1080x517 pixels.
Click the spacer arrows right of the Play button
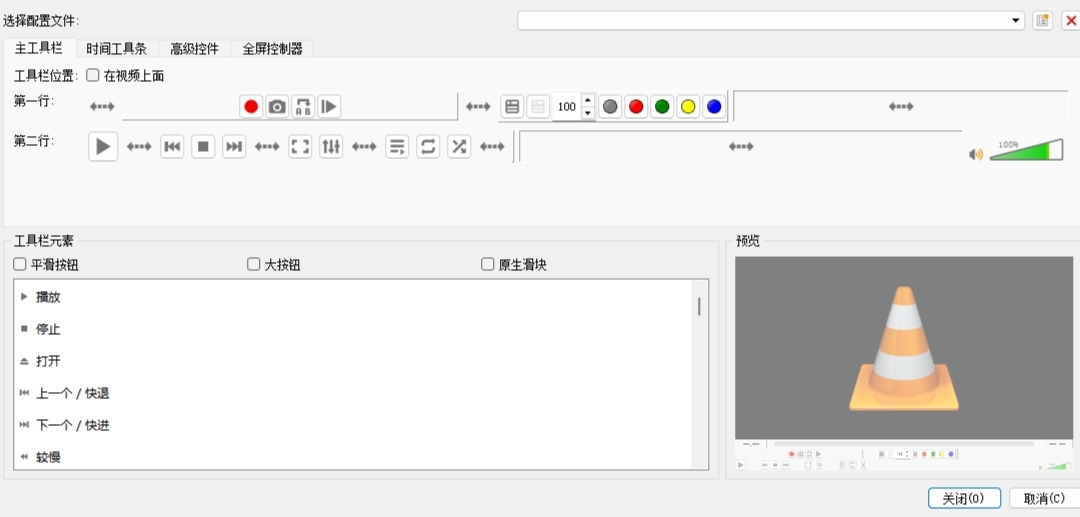point(139,147)
